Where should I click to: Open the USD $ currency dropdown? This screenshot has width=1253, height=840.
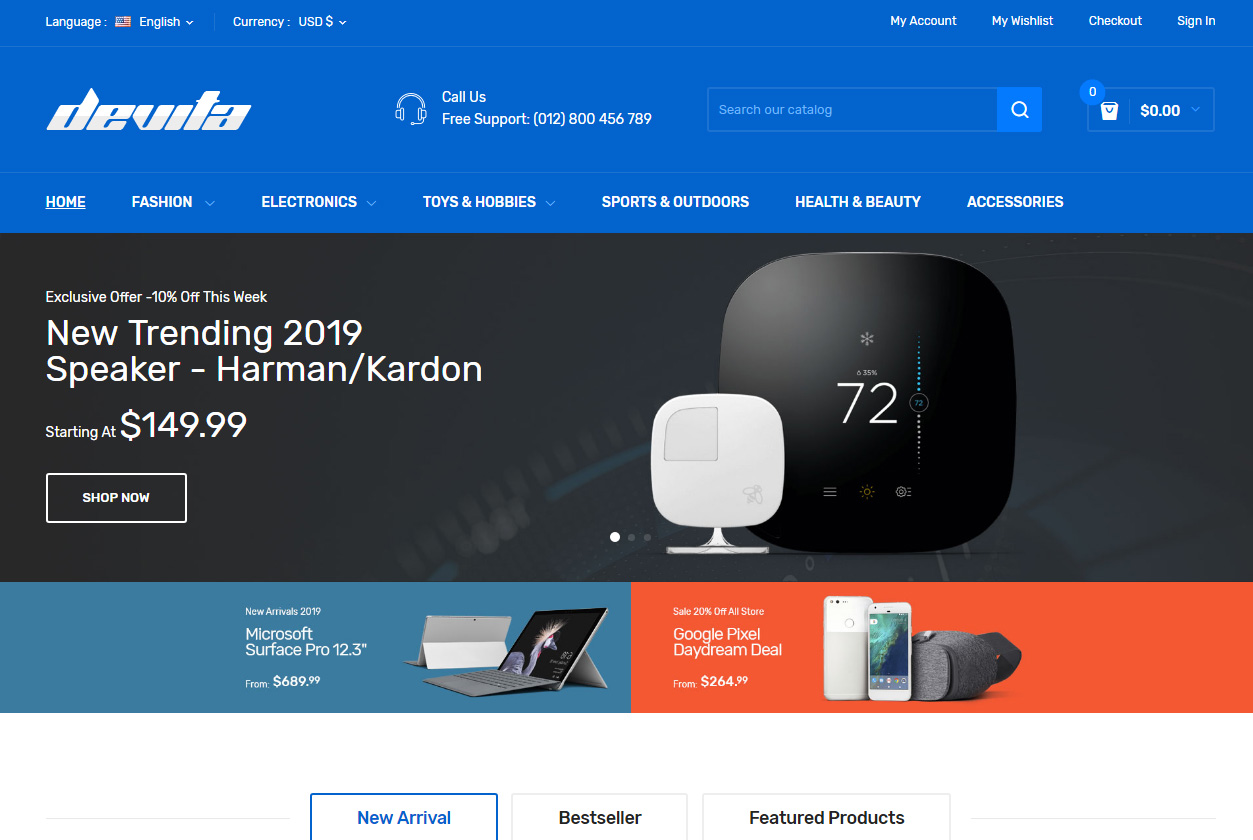tap(322, 21)
